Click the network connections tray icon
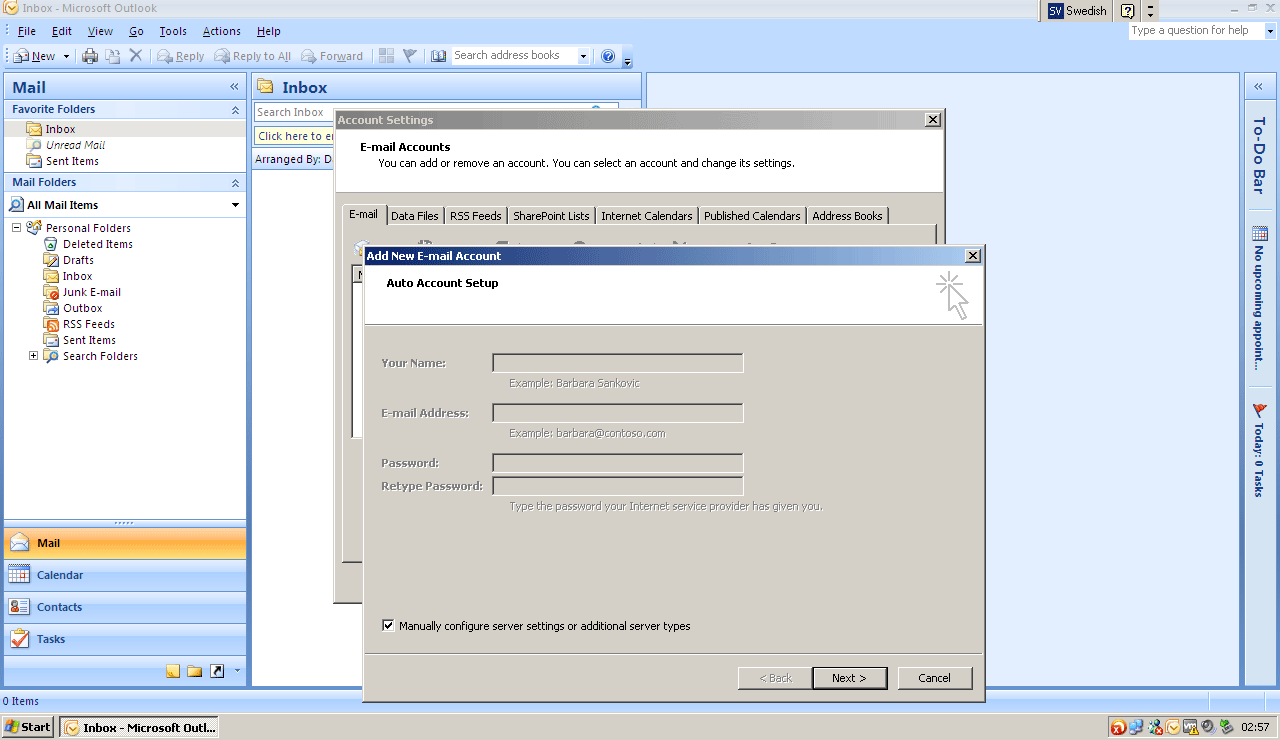 coord(1137,728)
